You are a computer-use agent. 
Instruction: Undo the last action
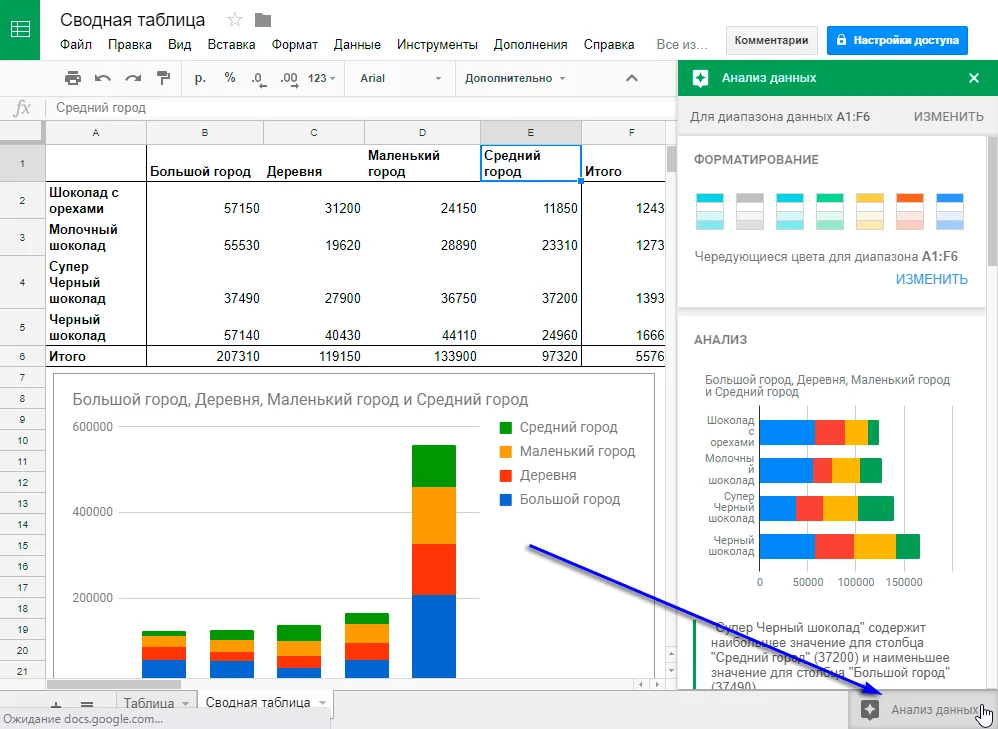coord(102,78)
